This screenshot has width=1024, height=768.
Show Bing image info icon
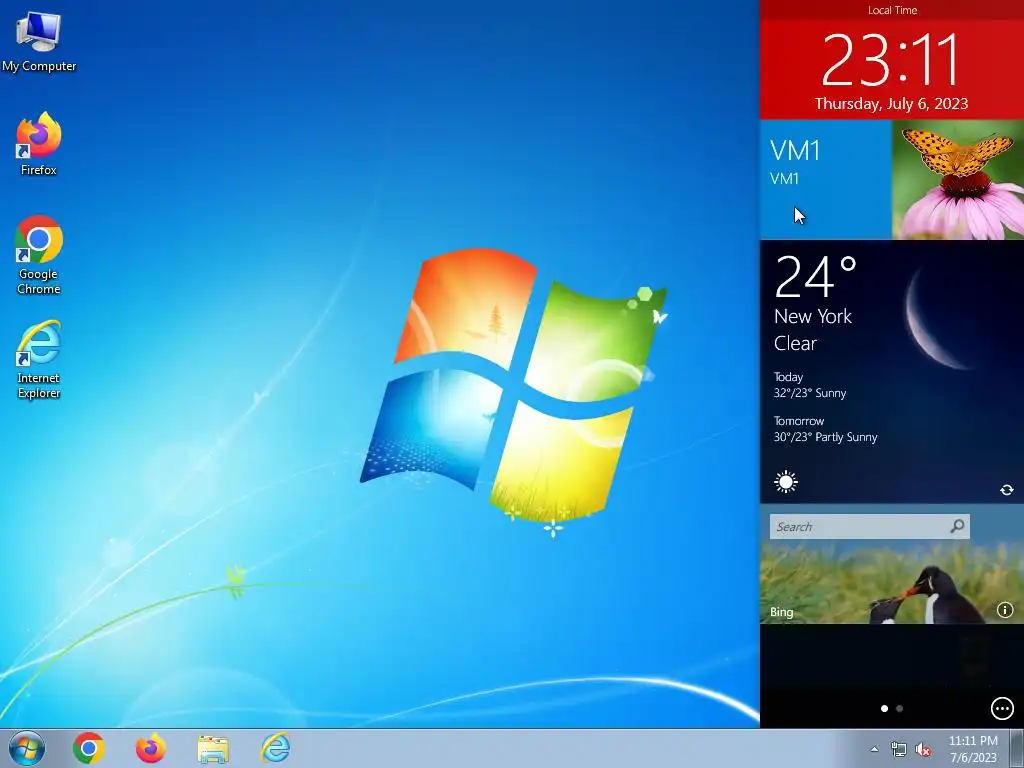[x=1004, y=610]
